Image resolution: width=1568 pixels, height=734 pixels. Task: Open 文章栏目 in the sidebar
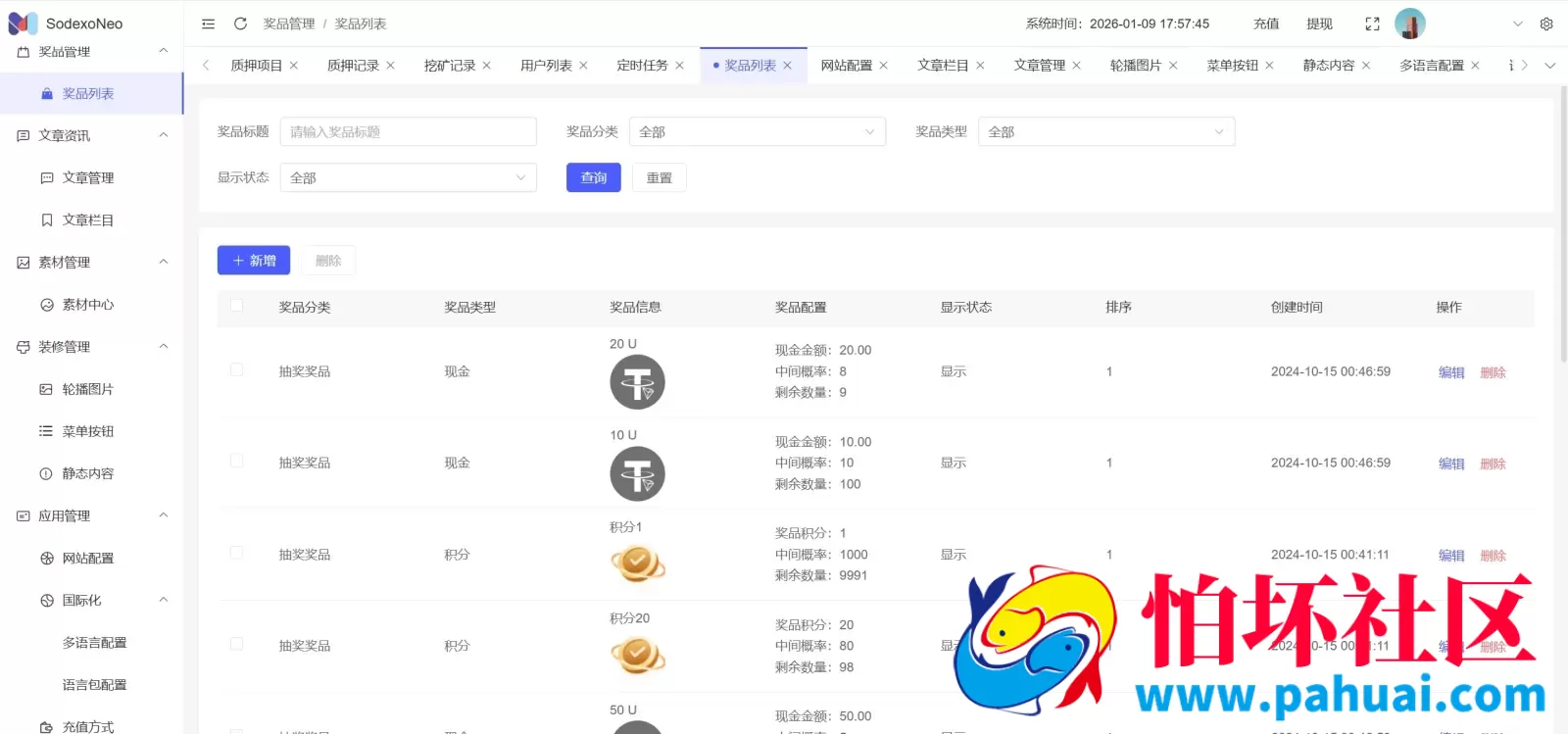tap(90, 220)
